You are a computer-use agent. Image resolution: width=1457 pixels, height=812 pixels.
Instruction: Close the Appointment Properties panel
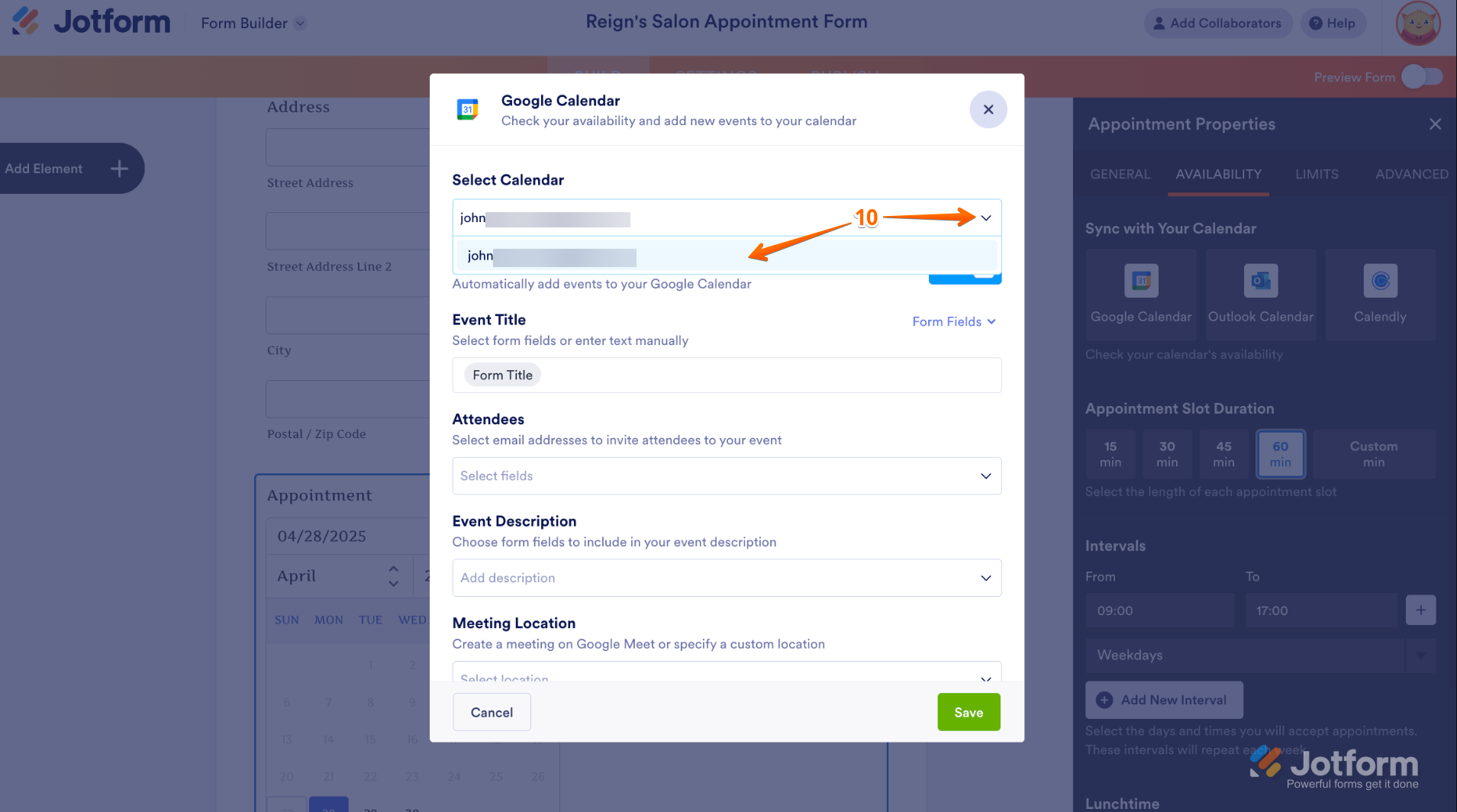pos(1435,124)
